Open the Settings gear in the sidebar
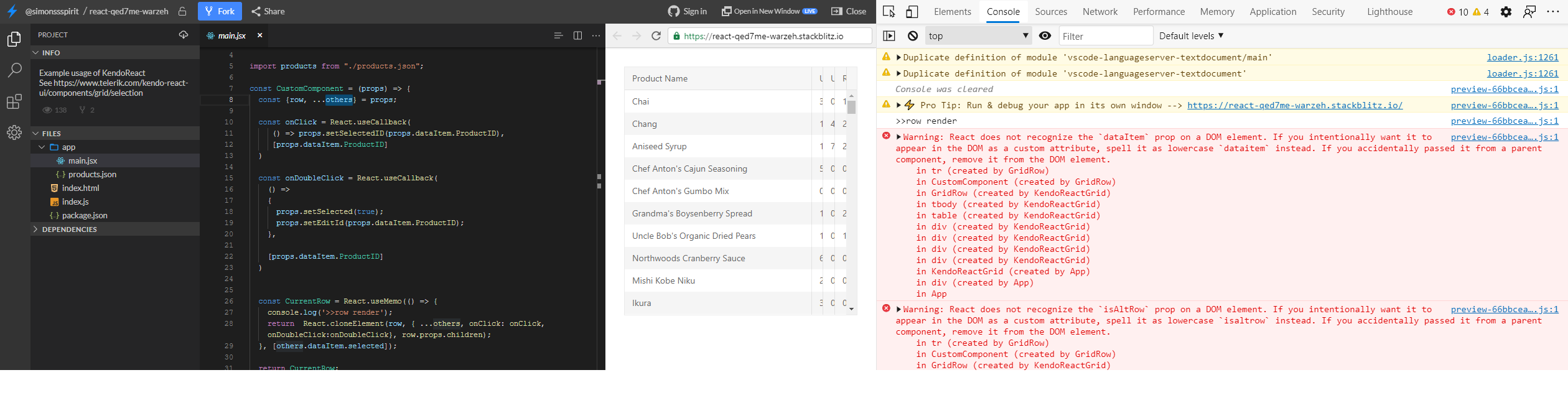The width and height of the screenshot is (1568, 403). 14,132
